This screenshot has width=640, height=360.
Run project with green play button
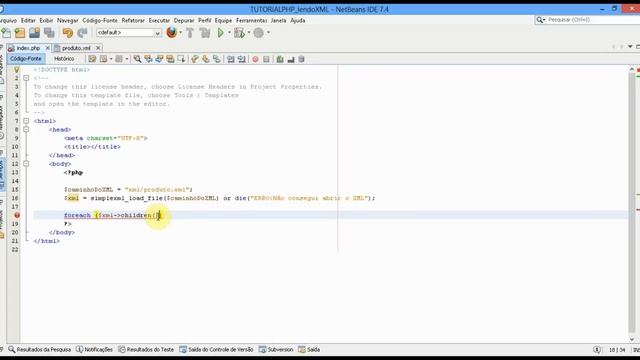pyautogui.click(x=221, y=33)
